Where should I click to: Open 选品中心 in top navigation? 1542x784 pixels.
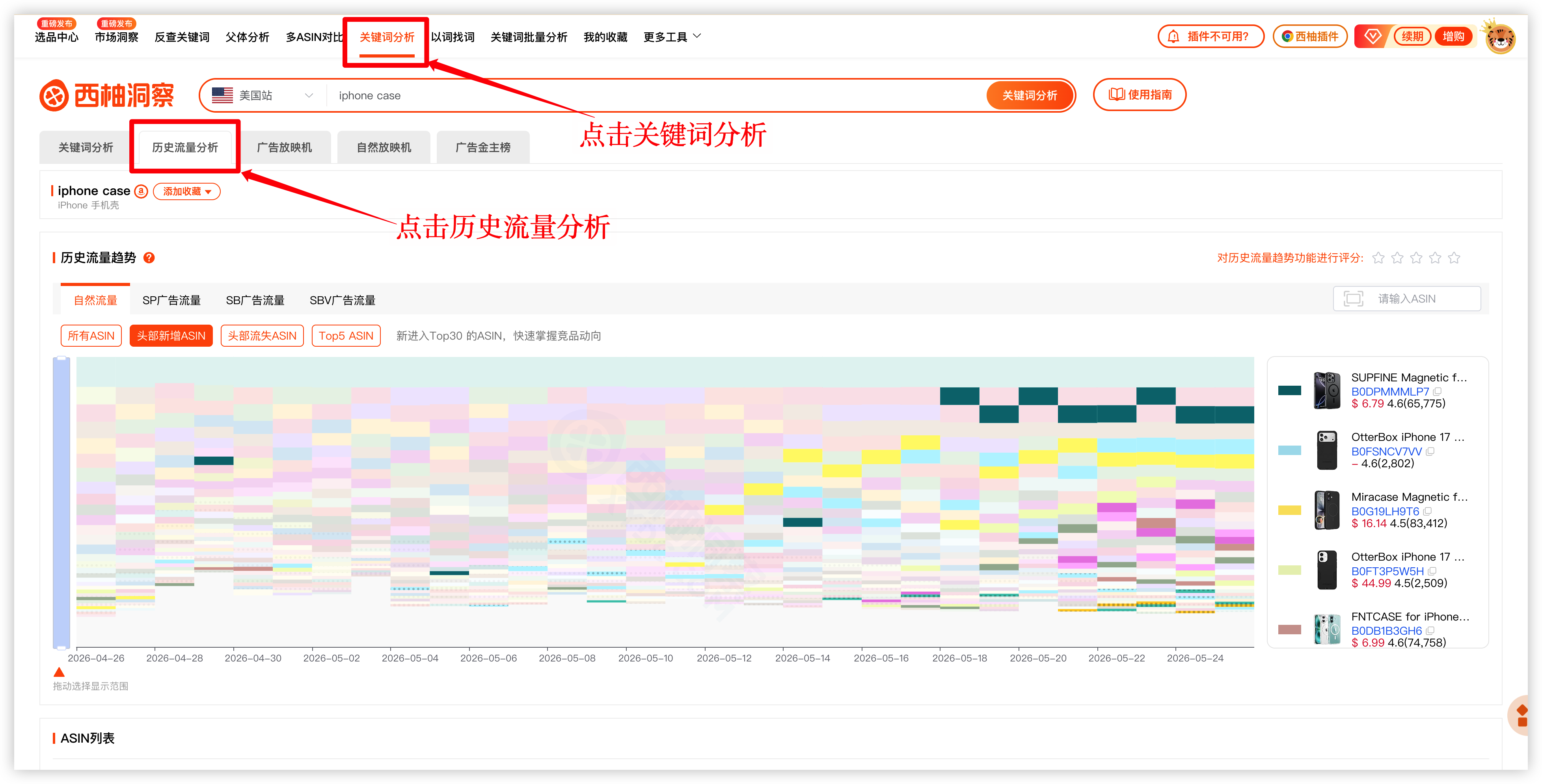[56, 37]
